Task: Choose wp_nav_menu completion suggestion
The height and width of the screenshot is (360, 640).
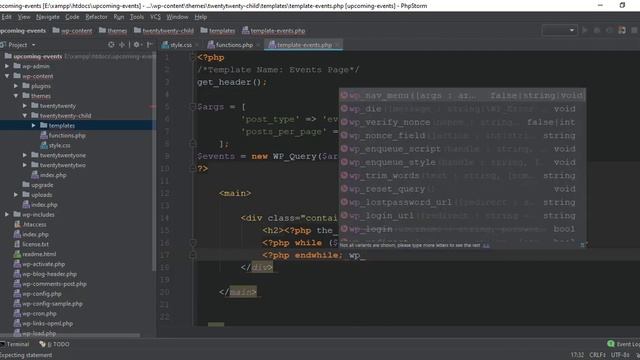Action: click(x=462, y=96)
